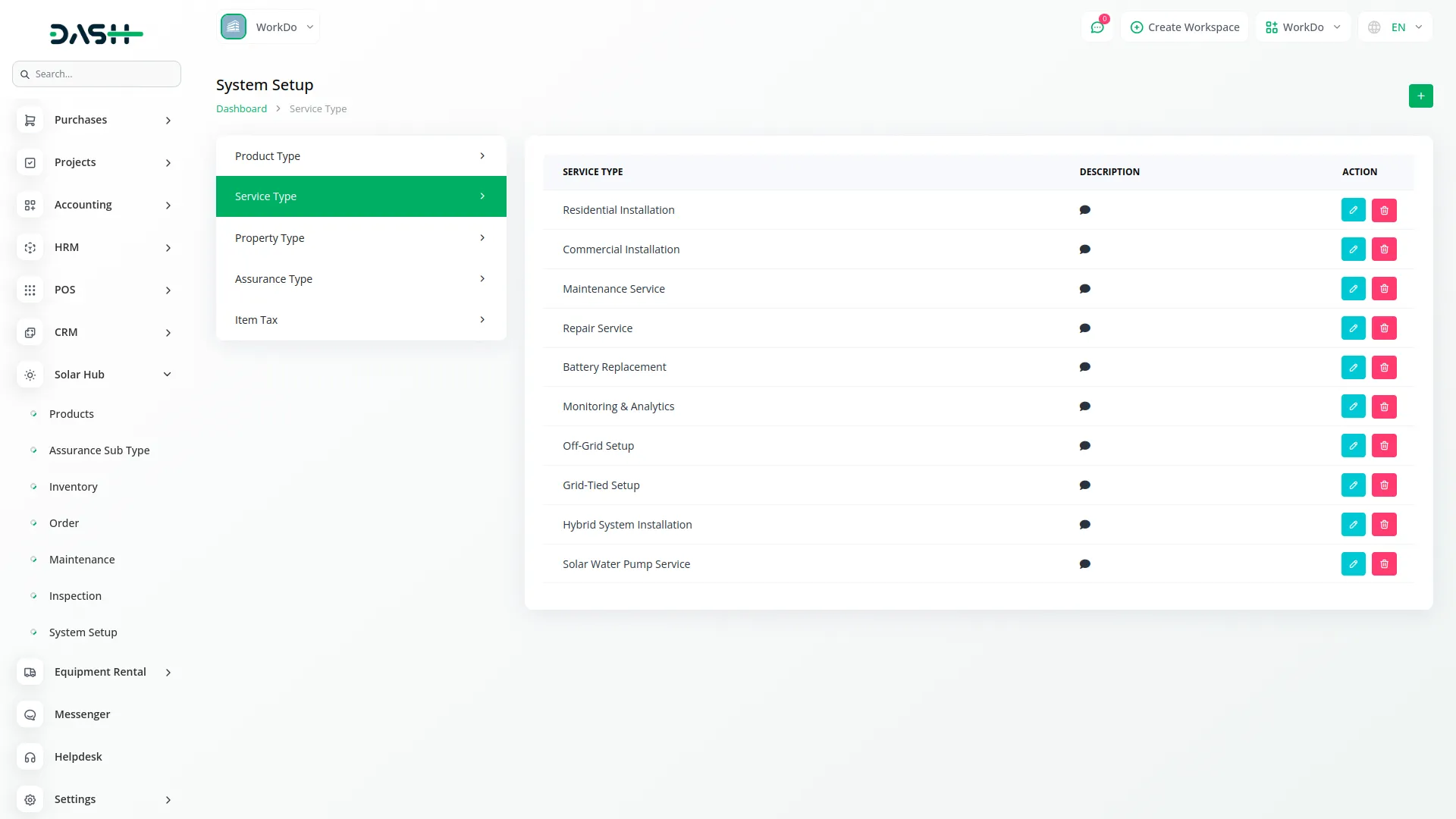Open the chat messages icon in header
Screen dimensions: 1456x819
coord(1097,27)
